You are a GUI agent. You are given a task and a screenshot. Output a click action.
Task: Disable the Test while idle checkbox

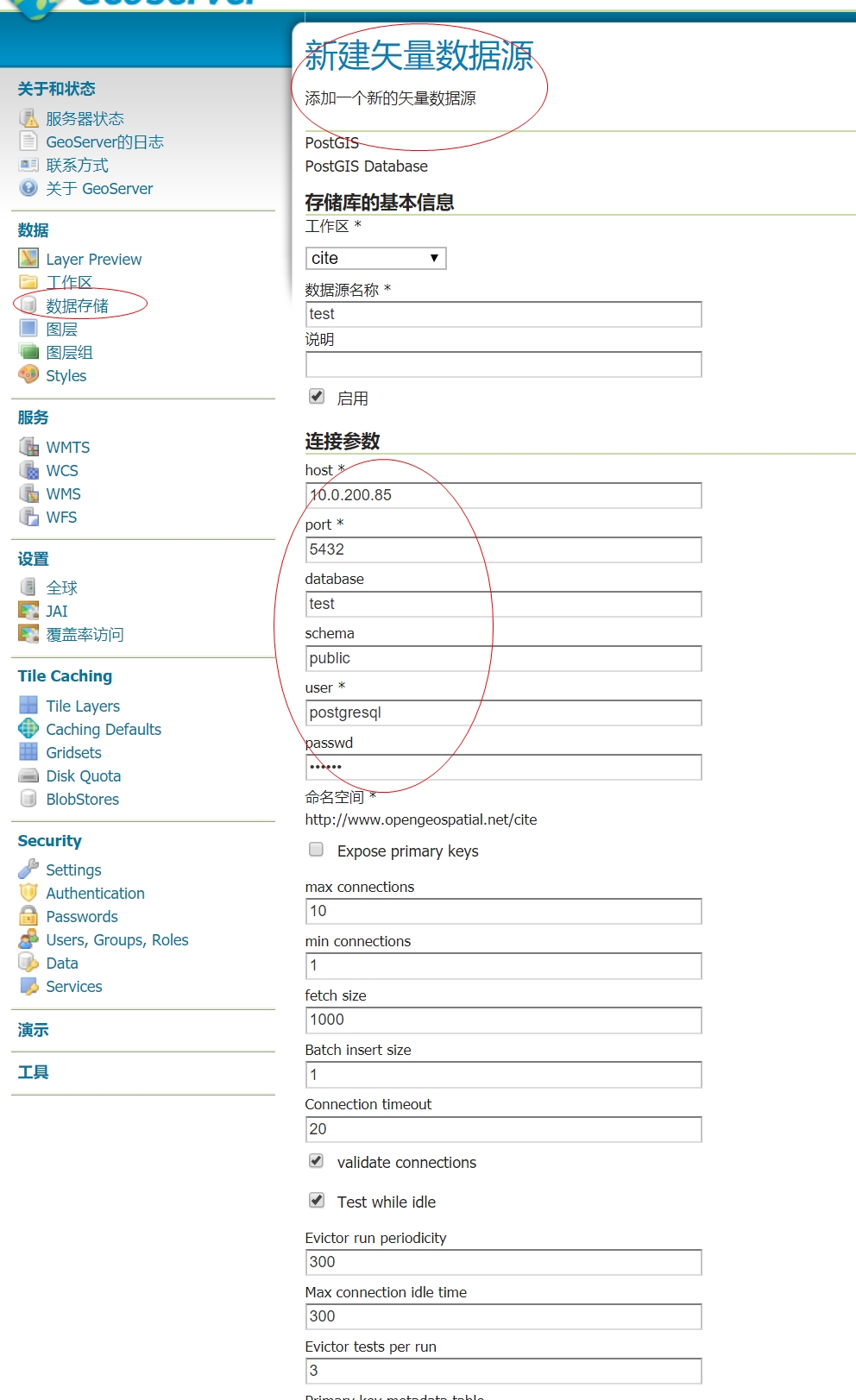point(317,1201)
